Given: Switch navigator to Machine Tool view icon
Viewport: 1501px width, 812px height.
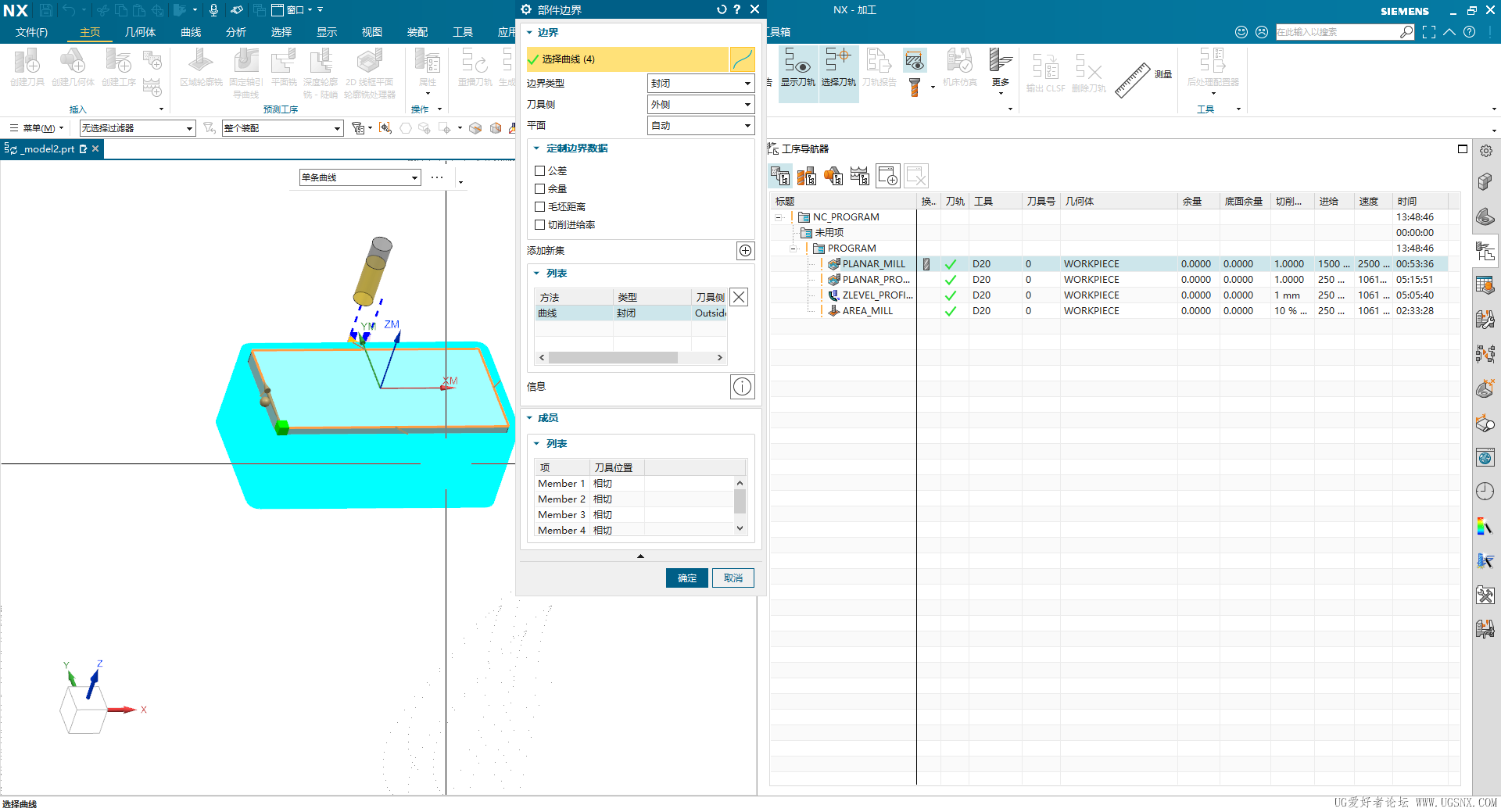Looking at the screenshot, I should [807, 176].
